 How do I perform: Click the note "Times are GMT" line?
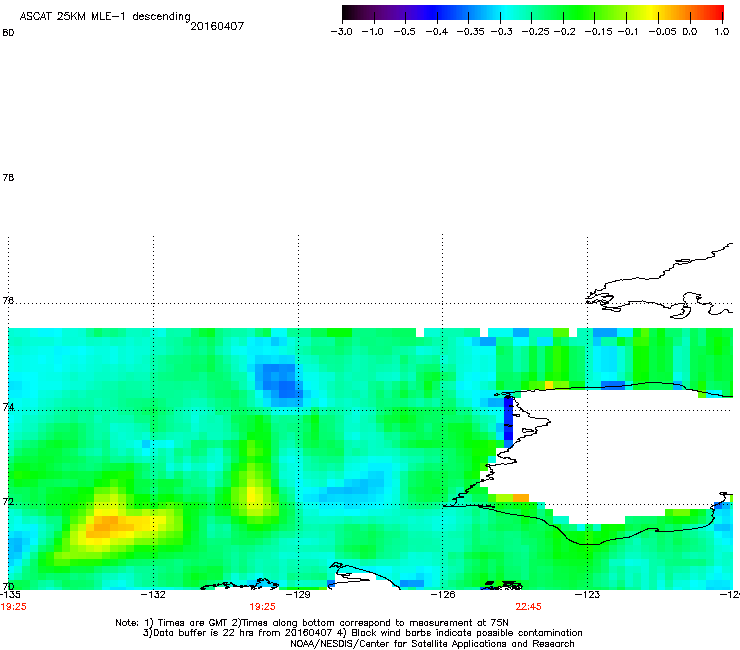click(312, 623)
